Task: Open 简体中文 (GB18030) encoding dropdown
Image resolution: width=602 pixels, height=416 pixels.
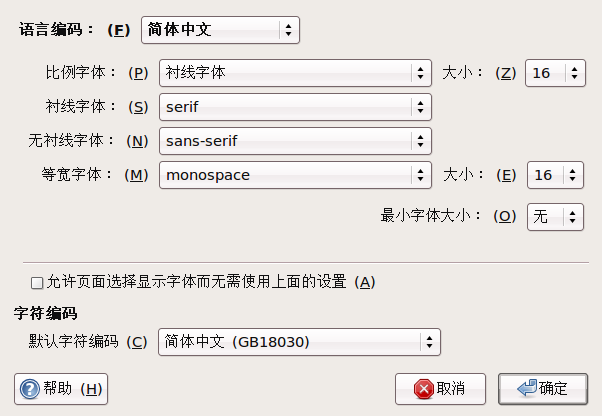Action: click(299, 342)
